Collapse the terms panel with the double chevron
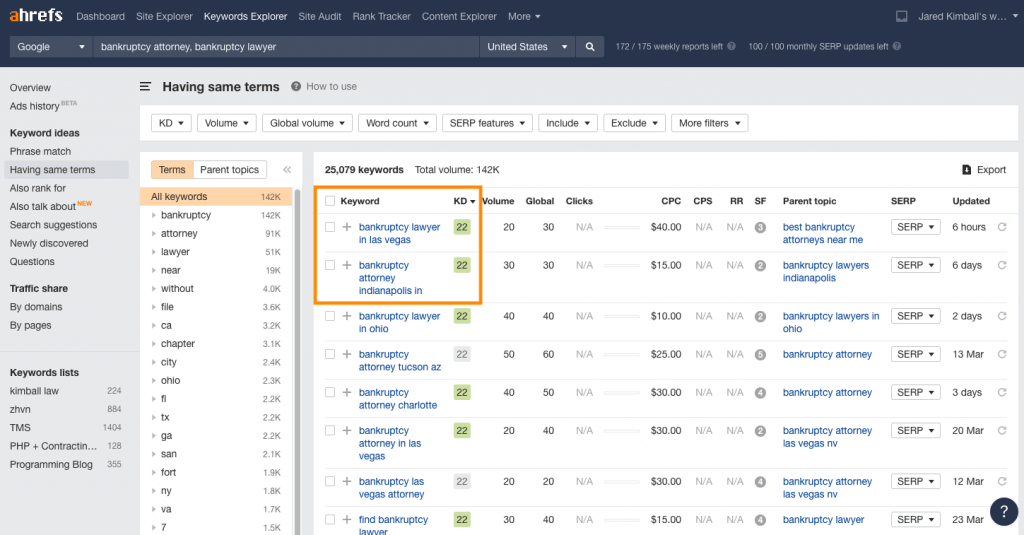This screenshot has width=1024, height=535. click(x=287, y=170)
